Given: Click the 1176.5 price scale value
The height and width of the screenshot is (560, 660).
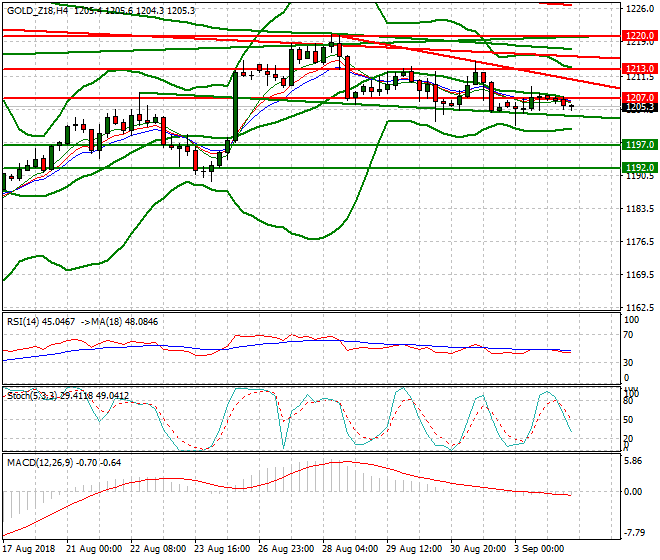Looking at the screenshot, I should [x=640, y=242].
